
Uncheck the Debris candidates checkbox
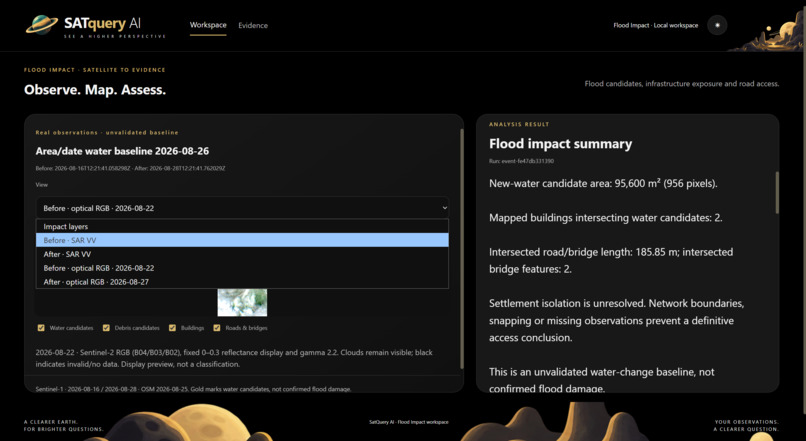coord(106,328)
